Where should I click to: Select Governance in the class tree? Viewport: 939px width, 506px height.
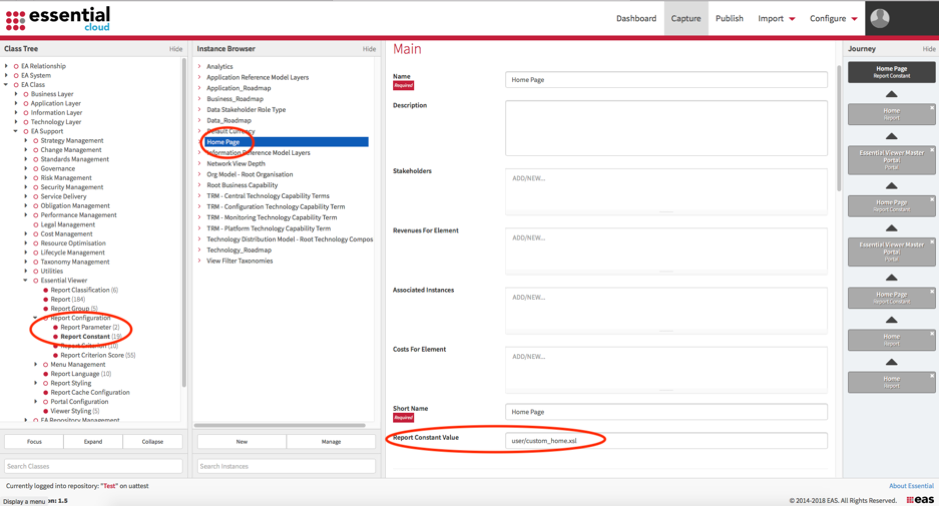pos(57,168)
